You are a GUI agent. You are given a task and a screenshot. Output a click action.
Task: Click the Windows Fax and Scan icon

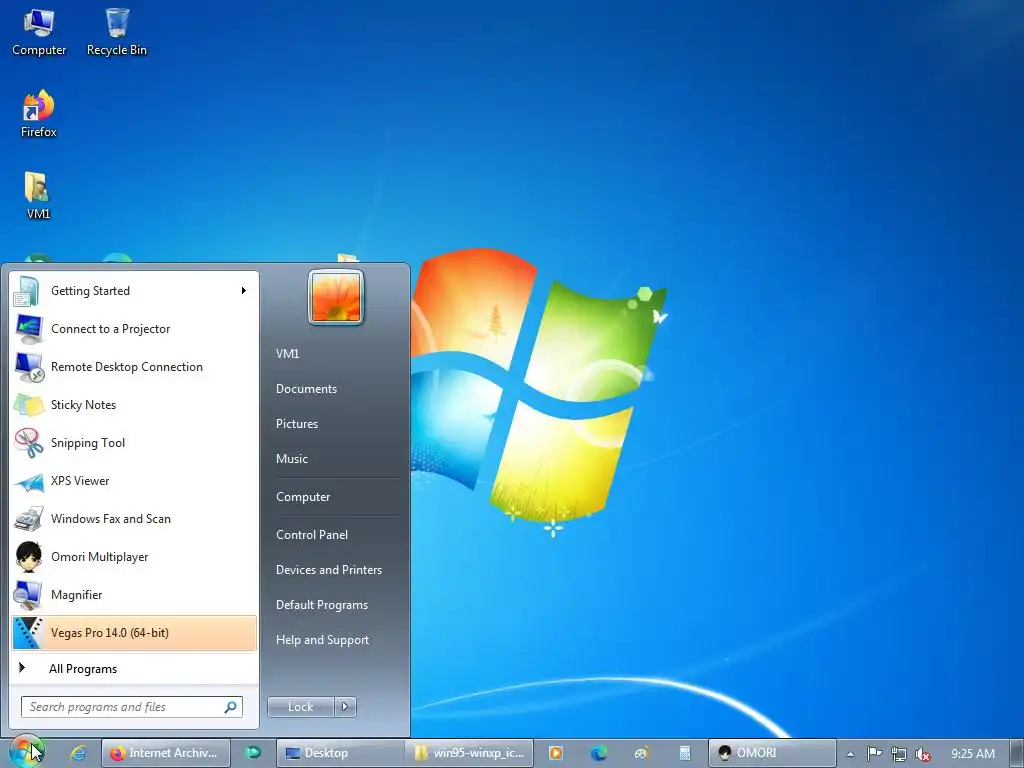click(x=29, y=519)
